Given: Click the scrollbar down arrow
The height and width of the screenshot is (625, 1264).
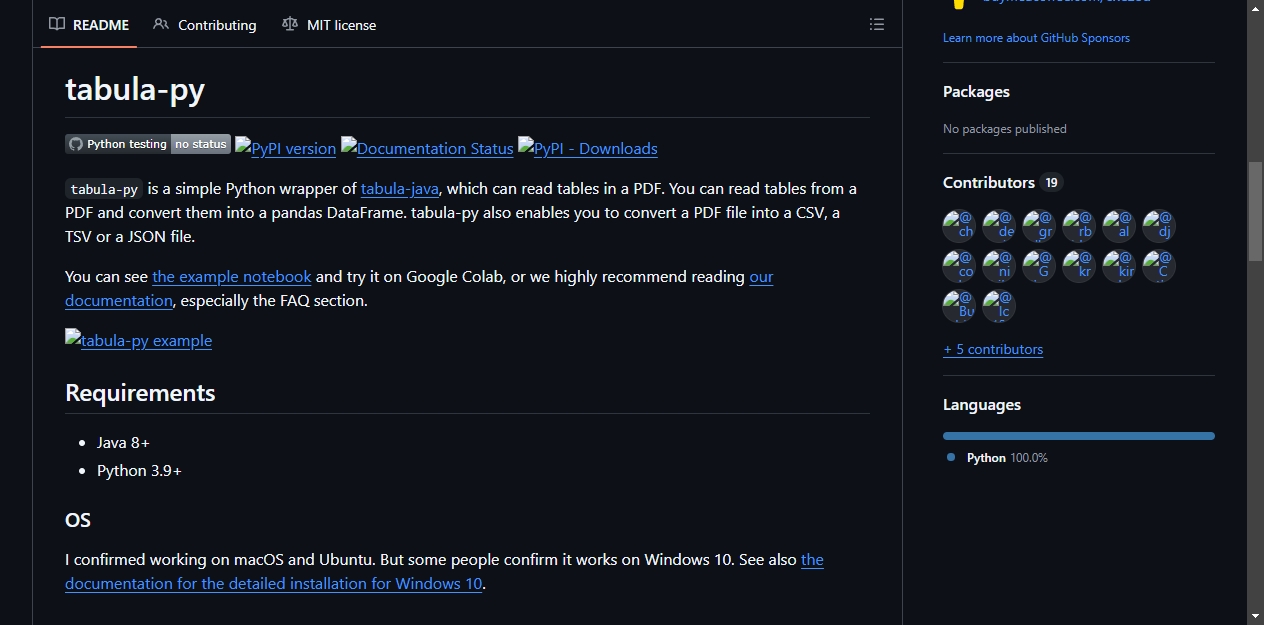Looking at the screenshot, I should pyautogui.click(x=1256, y=616).
